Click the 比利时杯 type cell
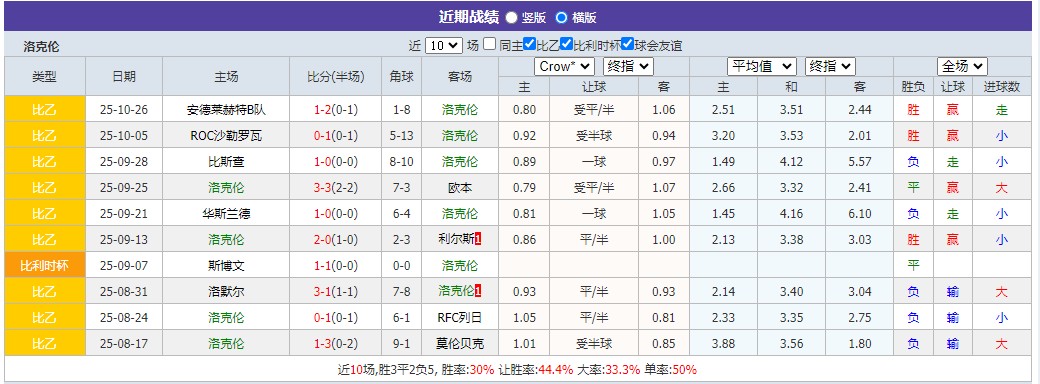Image resolution: width=1040 pixels, height=384 pixels. 45,265
